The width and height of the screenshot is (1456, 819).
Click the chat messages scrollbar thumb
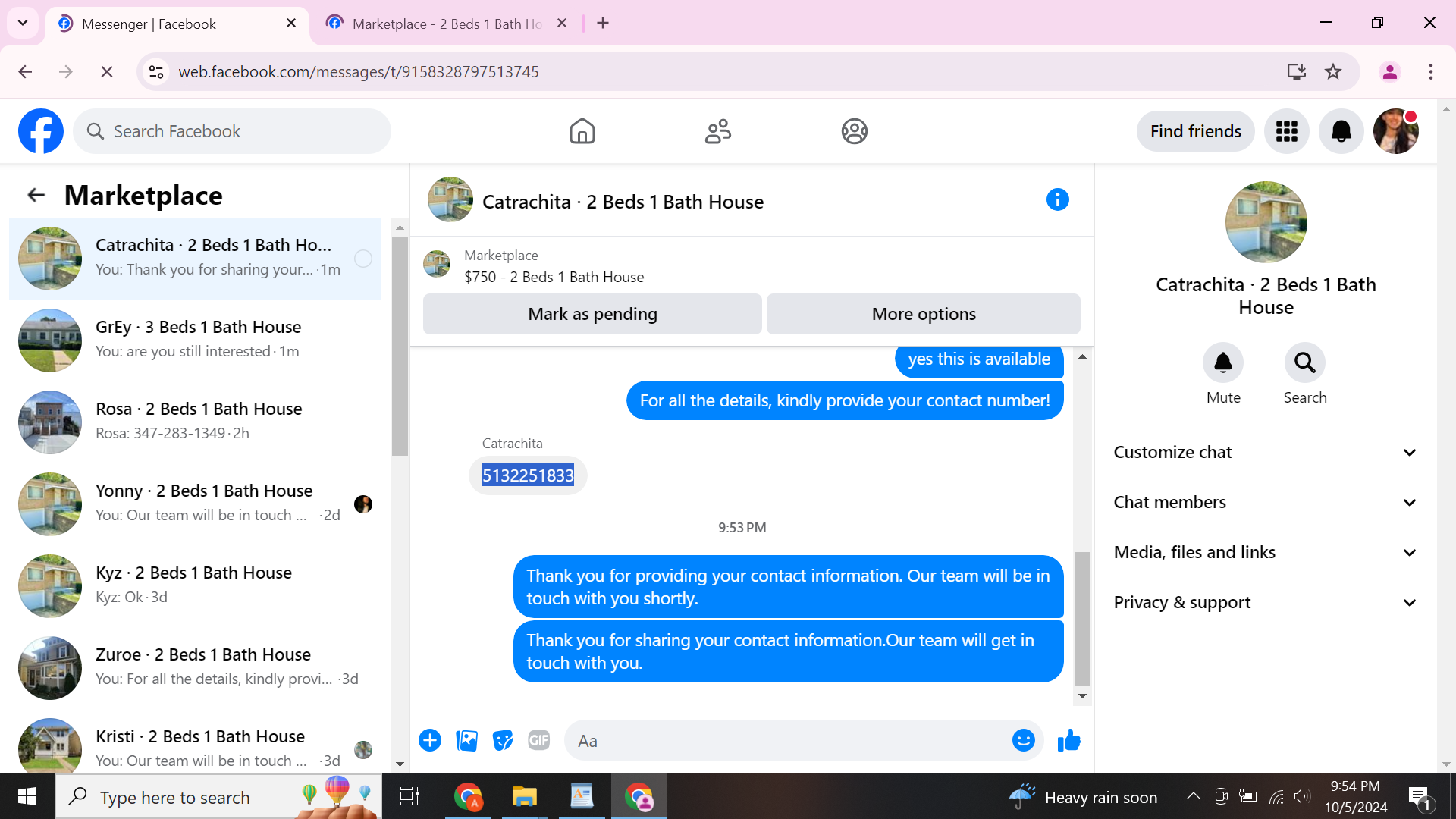tap(1082, 618)
